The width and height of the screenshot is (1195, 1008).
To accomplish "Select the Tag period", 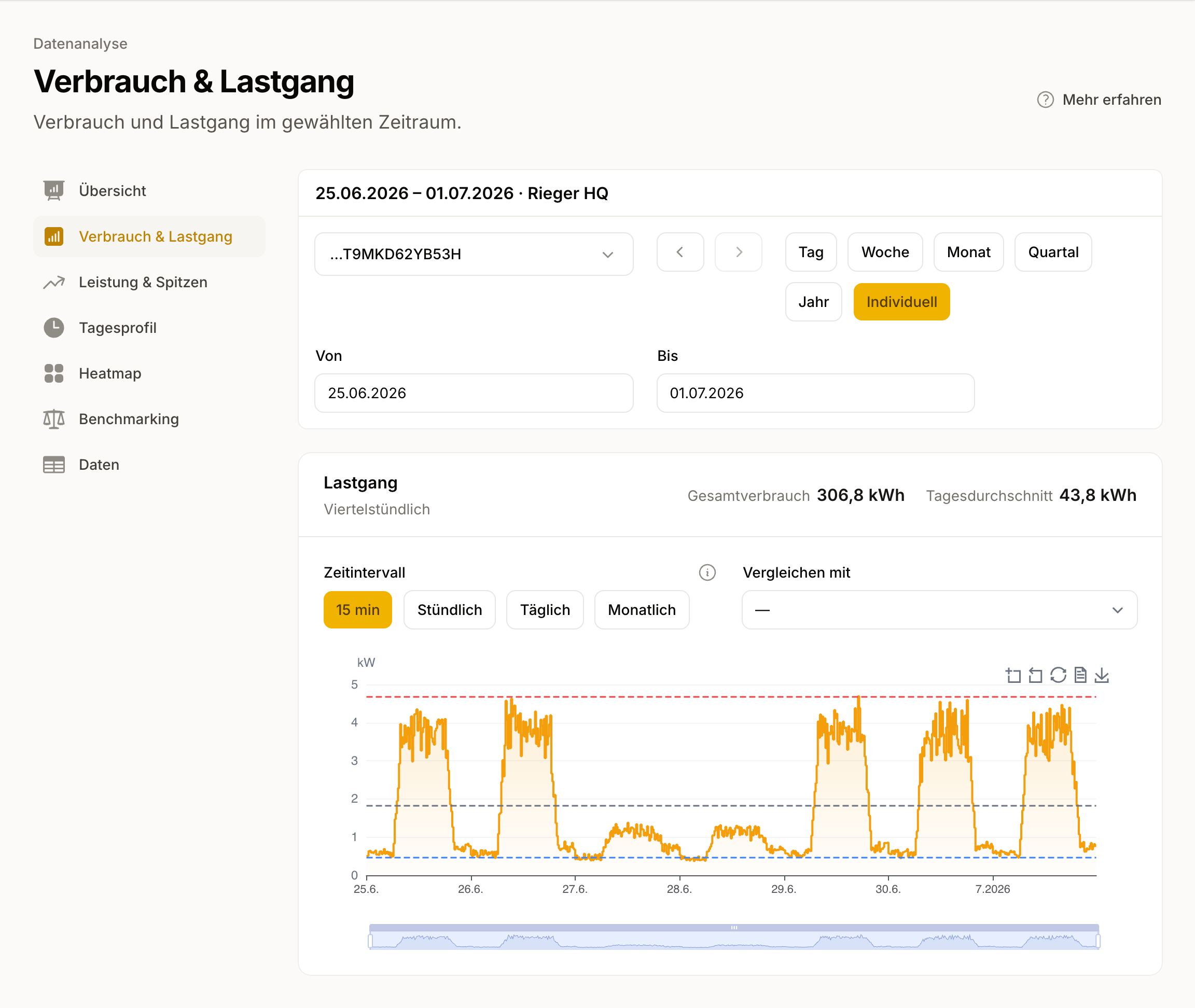I will [811, 252].
